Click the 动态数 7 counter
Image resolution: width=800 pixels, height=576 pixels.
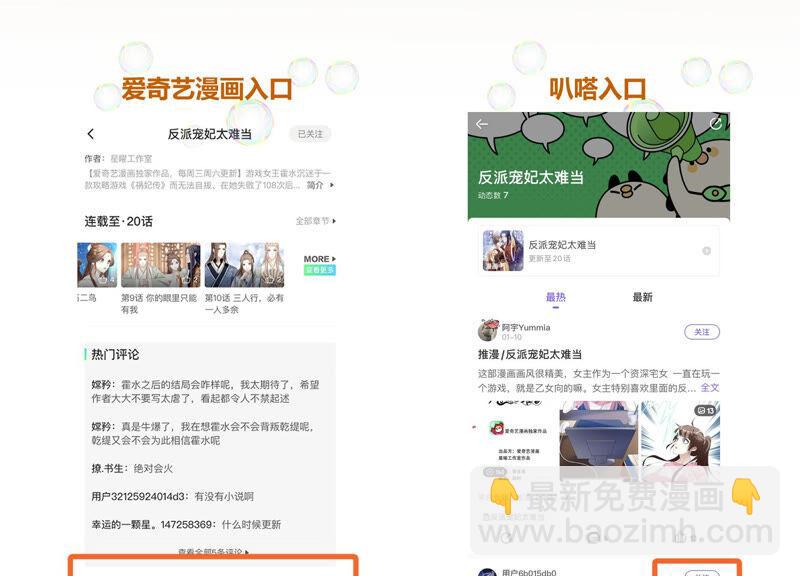pyautogui.click(x=493, y=195)
